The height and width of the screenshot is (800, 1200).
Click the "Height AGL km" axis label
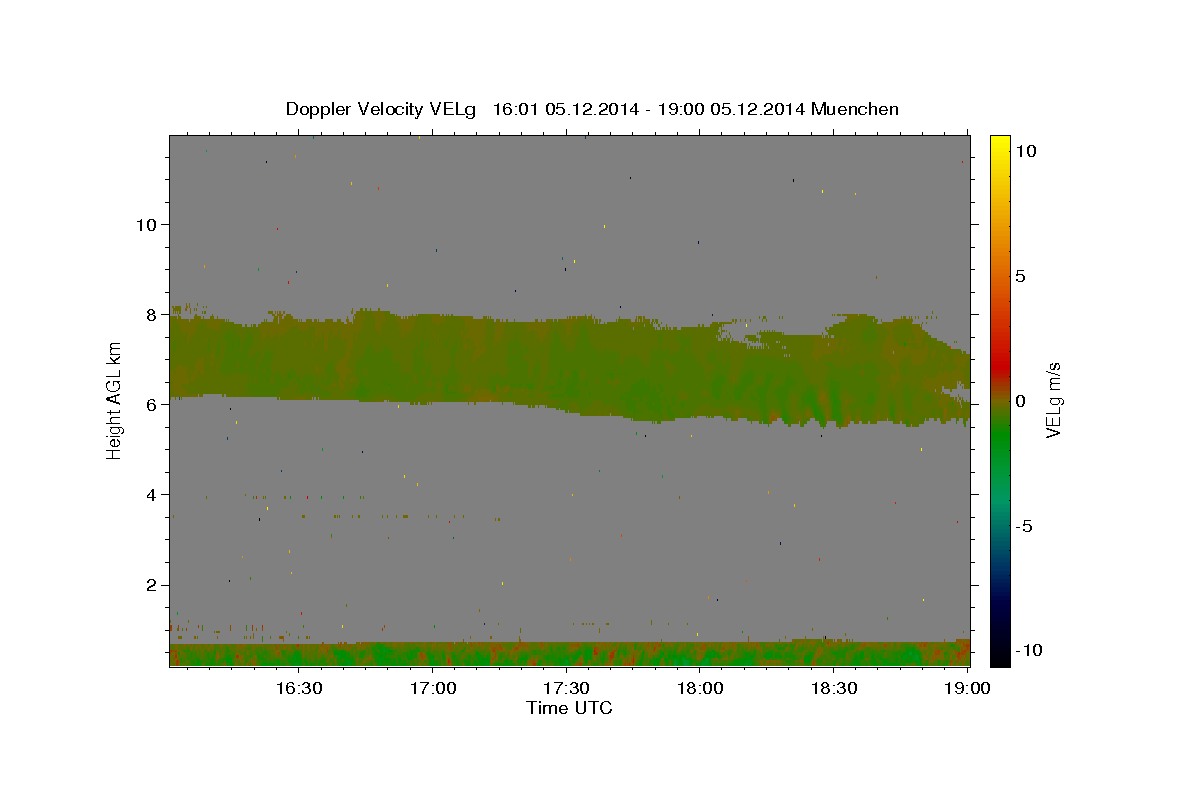pyautogui.click(x=114, y=400)
